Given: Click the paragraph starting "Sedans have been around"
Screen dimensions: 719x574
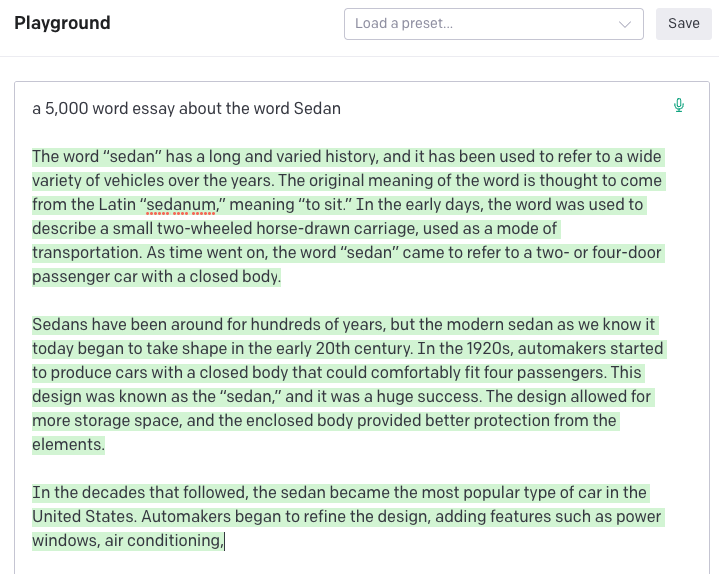Looking at the screenshot, I should click(348, 384).
